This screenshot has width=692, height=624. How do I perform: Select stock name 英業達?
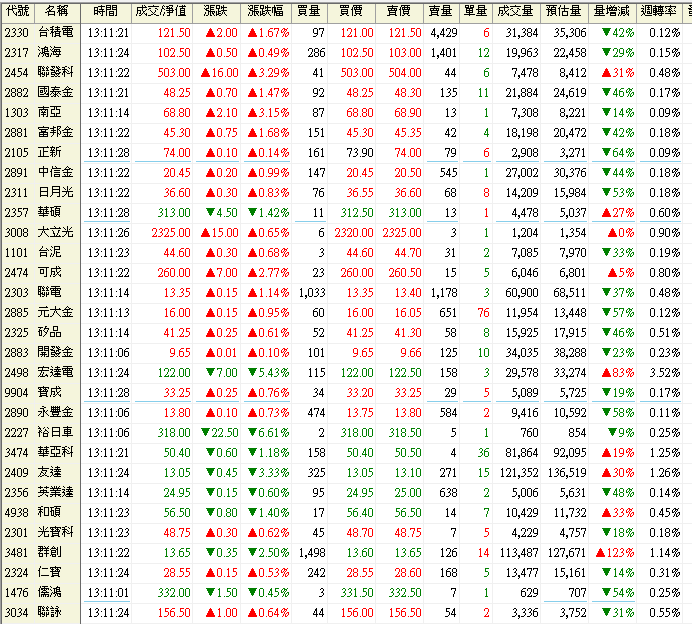(x=56, y=492)
